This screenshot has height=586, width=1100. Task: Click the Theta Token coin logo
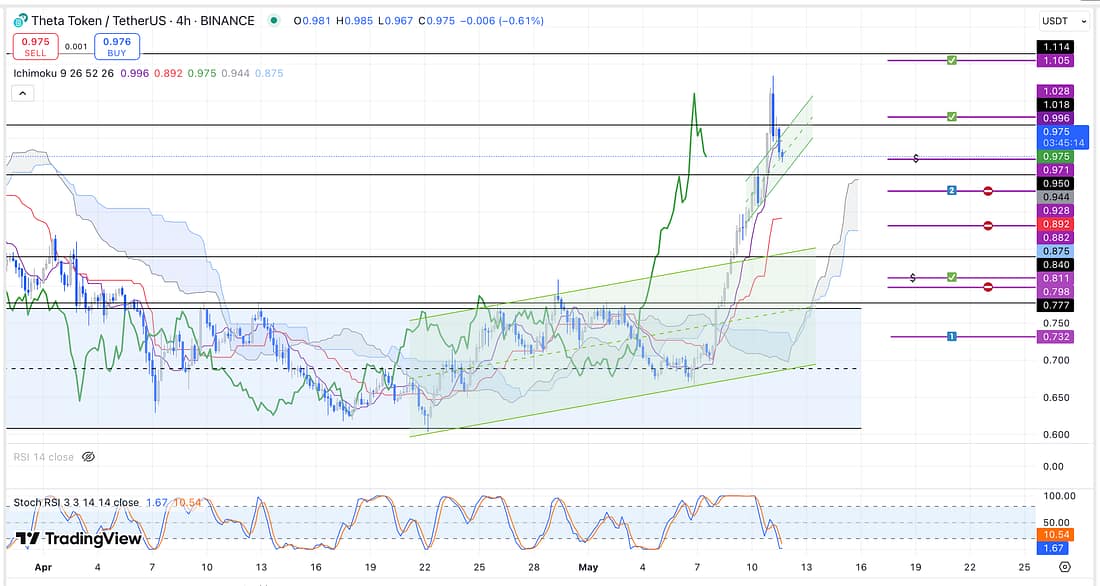pos(19,20)
